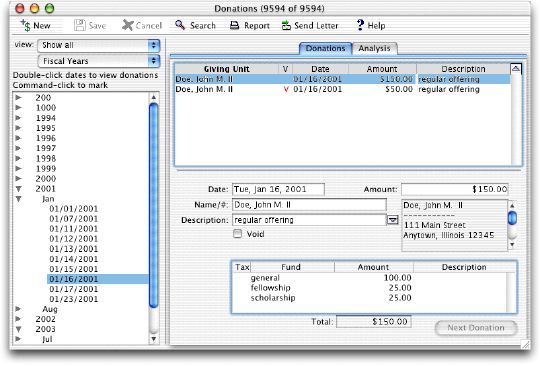Viewport: 540px width, 366px height.
Task: Collapse the Jan month node
Action: click(x=19, y=199)
